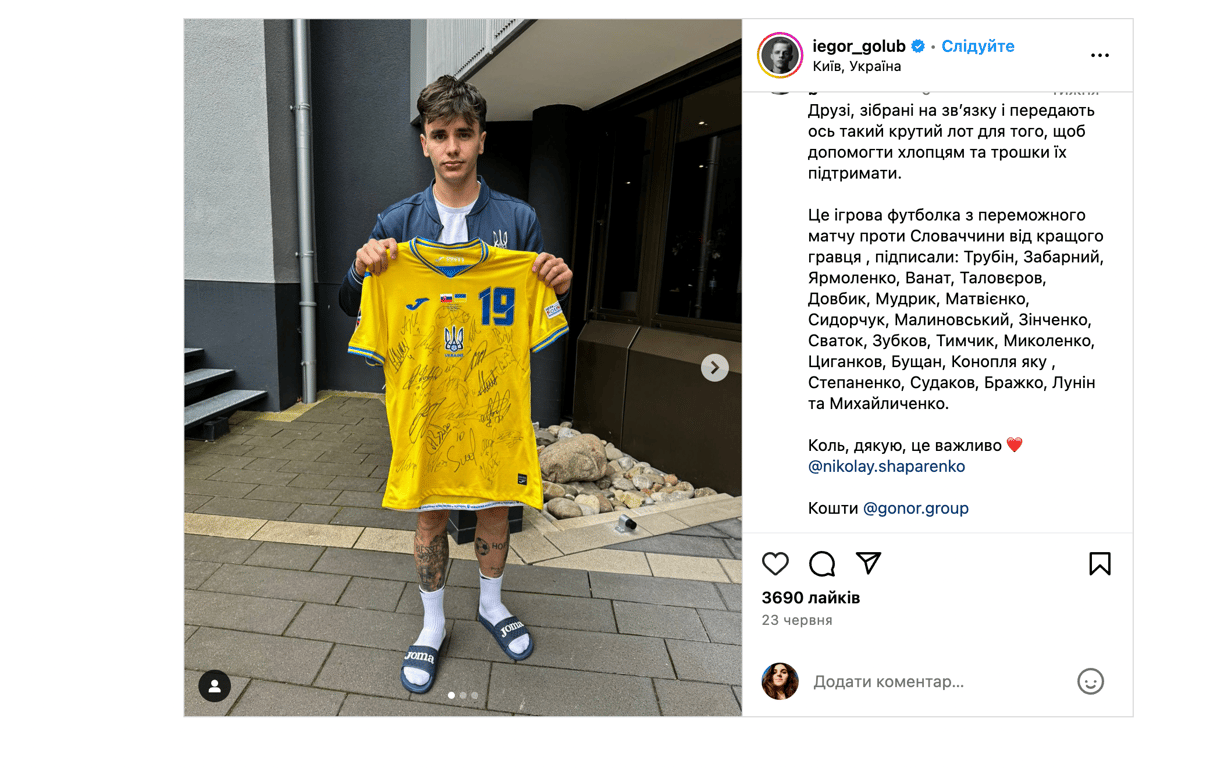This screenshot has height=768, width=1217.
Task: Open comments with the speech bubble icon
Action: click(x=822, y=564)
